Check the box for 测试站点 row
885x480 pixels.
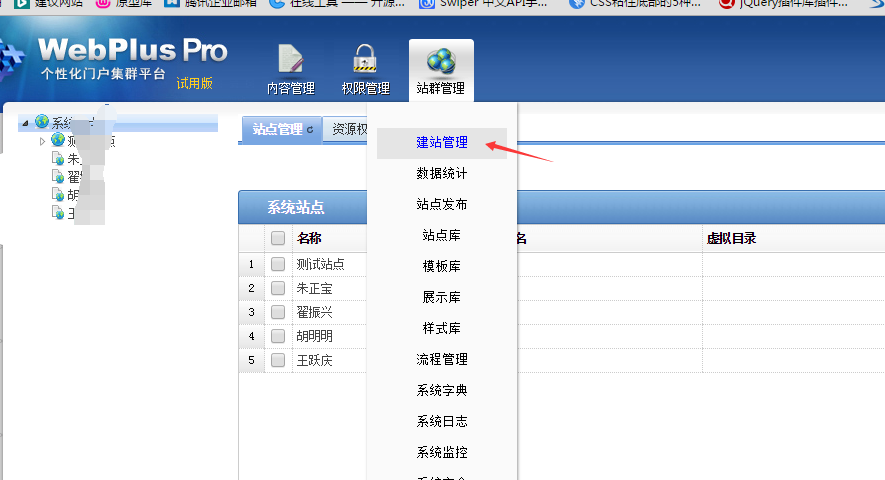click(278, 264)
